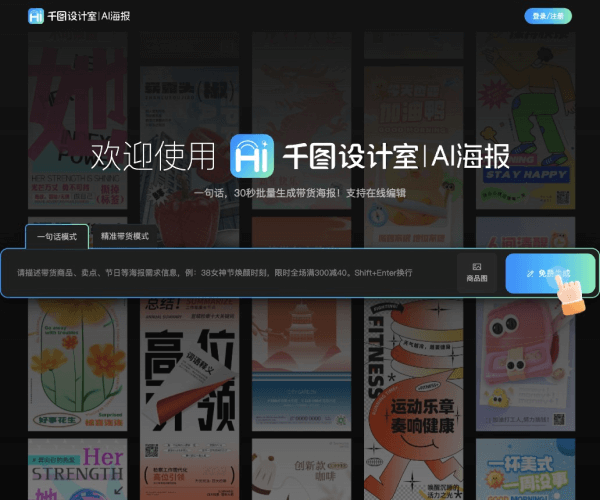Open the 一杯美式 coffee poster thumbnail
Viewport: 600px width, 500px height.
pos(525,468)
